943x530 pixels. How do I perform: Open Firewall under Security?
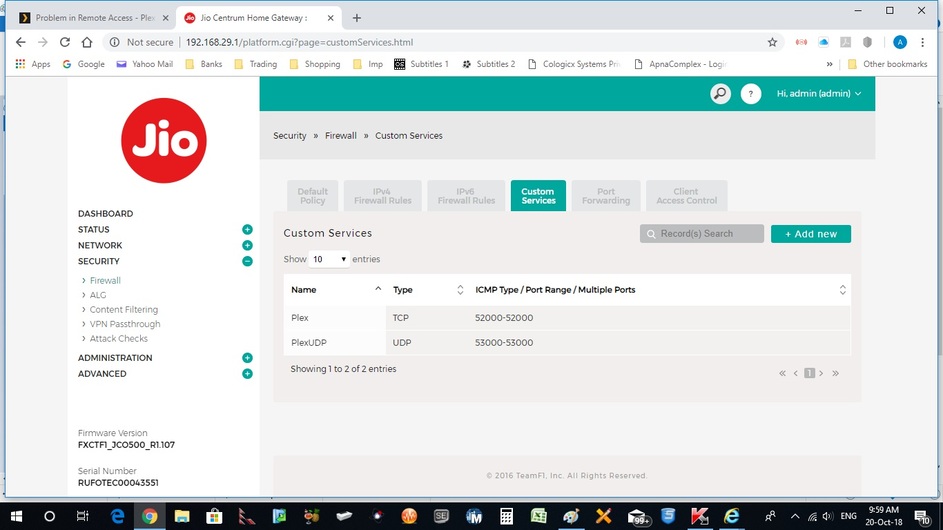[105, 280]
